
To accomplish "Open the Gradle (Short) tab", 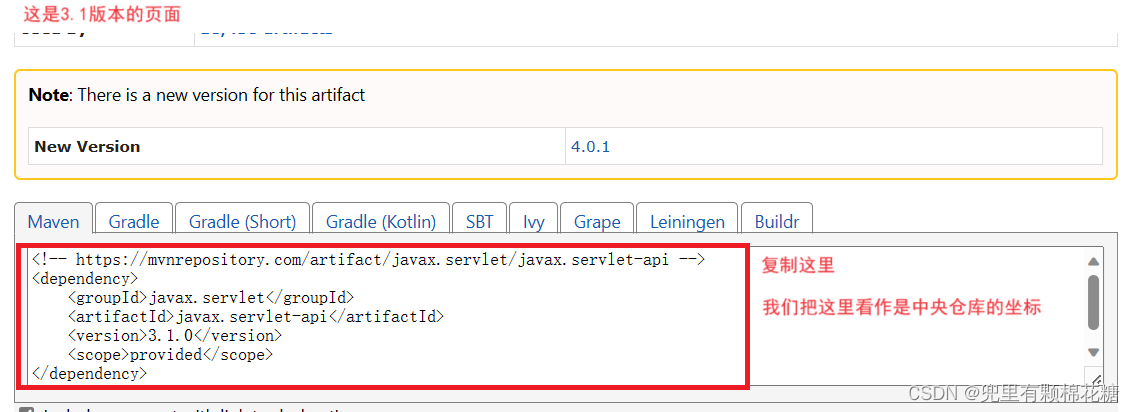I will pos(242,219).
